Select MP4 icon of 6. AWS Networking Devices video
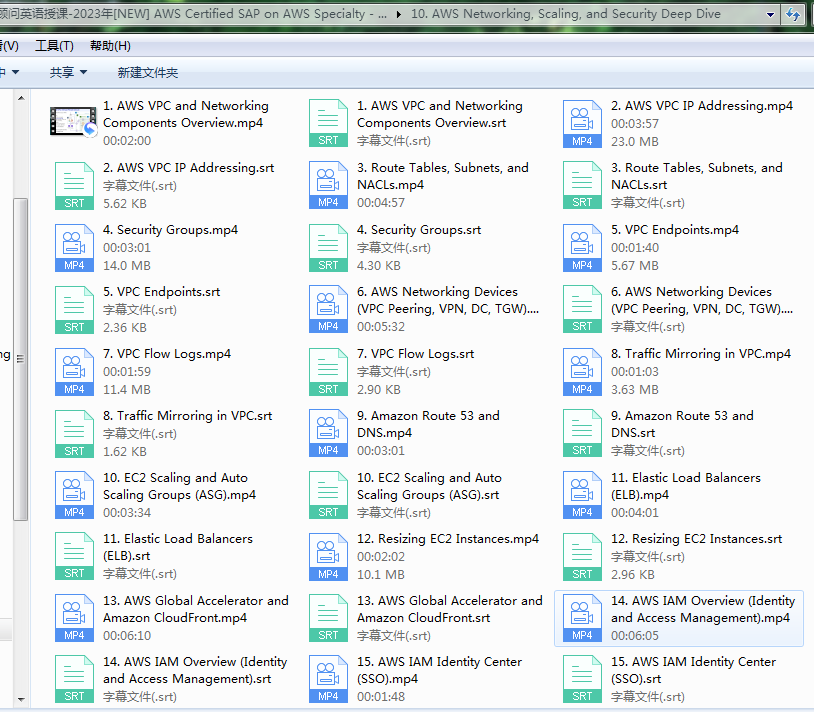 point(328,309)
